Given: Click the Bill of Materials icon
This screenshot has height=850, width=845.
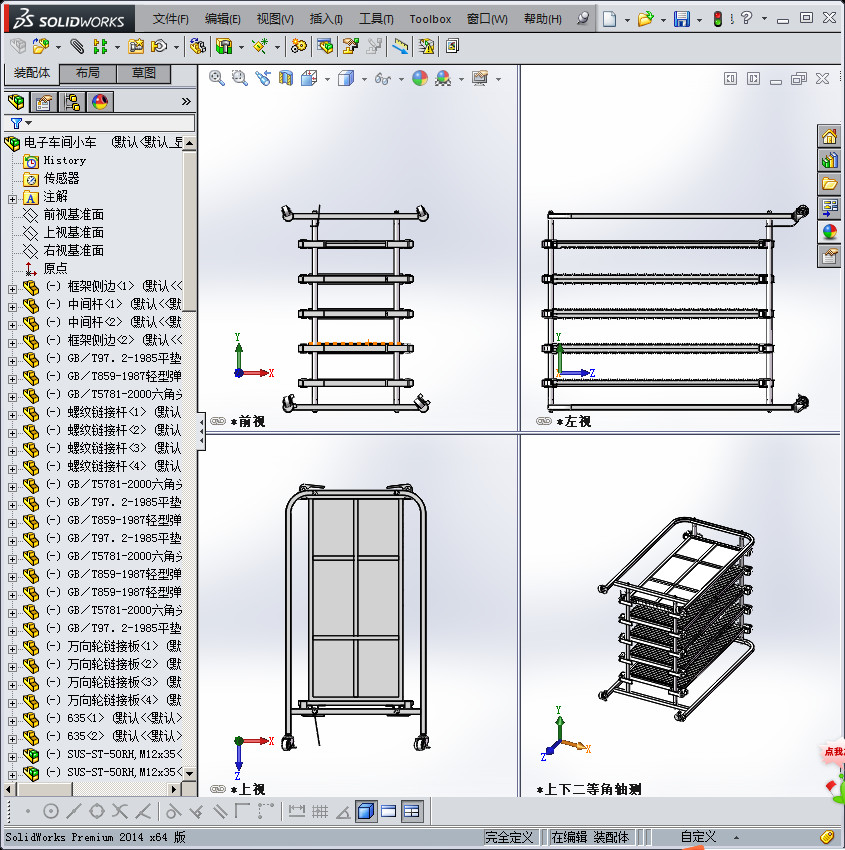Looking at the screenshot, I should (x=325, y=47).
